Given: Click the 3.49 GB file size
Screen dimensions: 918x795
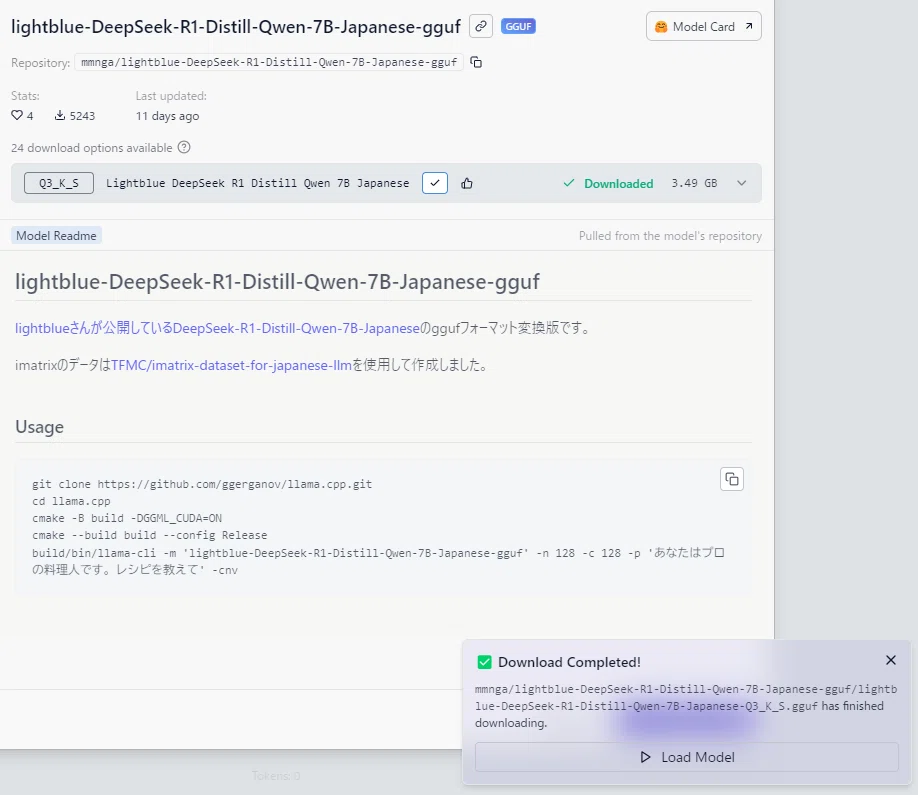Looking at the screenshot, I should 694,183.
